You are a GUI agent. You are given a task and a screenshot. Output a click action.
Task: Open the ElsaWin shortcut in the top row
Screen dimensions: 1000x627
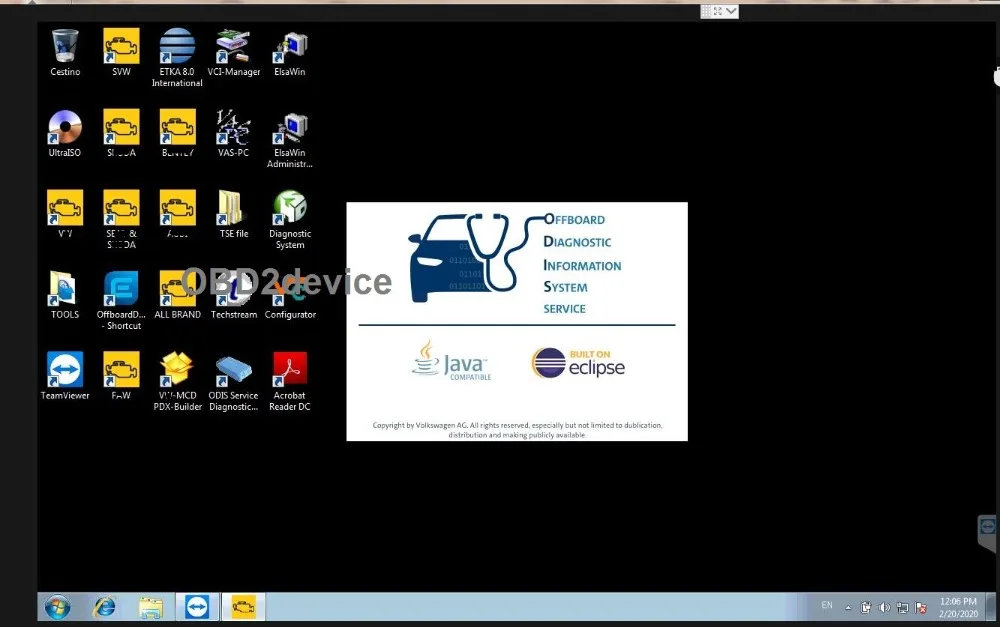[290, 52]
